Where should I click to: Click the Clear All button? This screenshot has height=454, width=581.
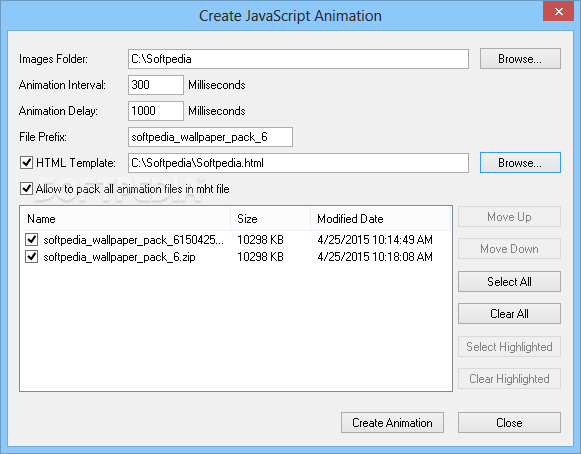(509, 314)
